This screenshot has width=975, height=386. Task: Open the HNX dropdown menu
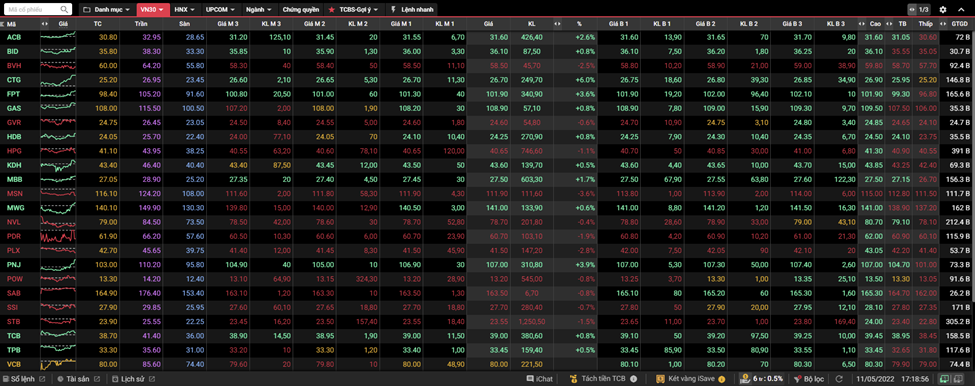coord(185,10)
